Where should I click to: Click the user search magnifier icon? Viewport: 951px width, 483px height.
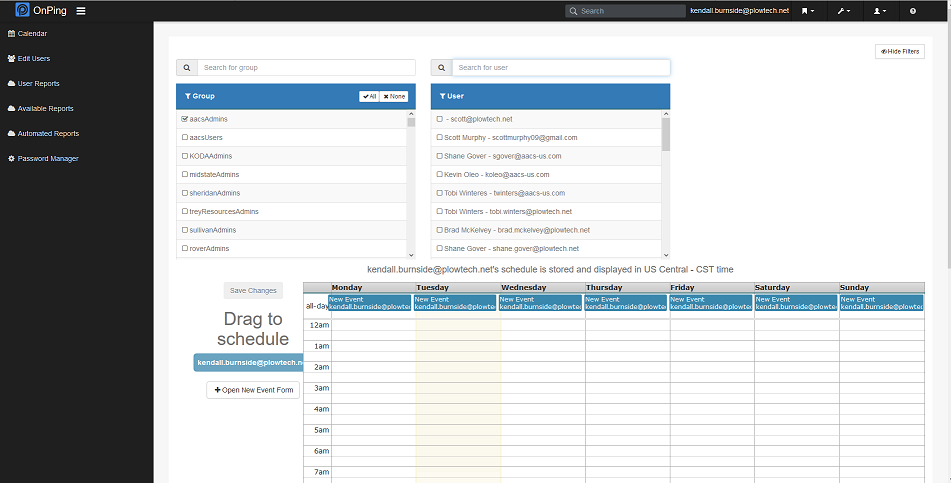(441, 68)
